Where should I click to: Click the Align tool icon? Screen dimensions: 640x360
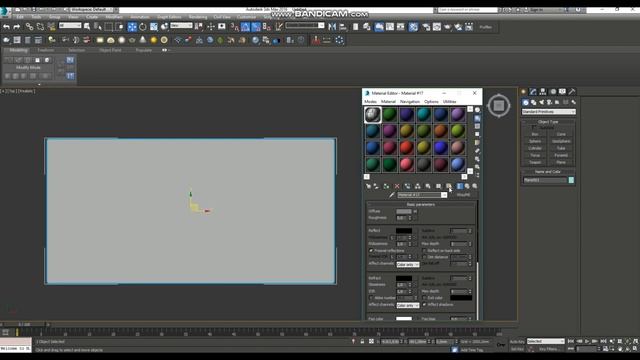pos(343,27)
